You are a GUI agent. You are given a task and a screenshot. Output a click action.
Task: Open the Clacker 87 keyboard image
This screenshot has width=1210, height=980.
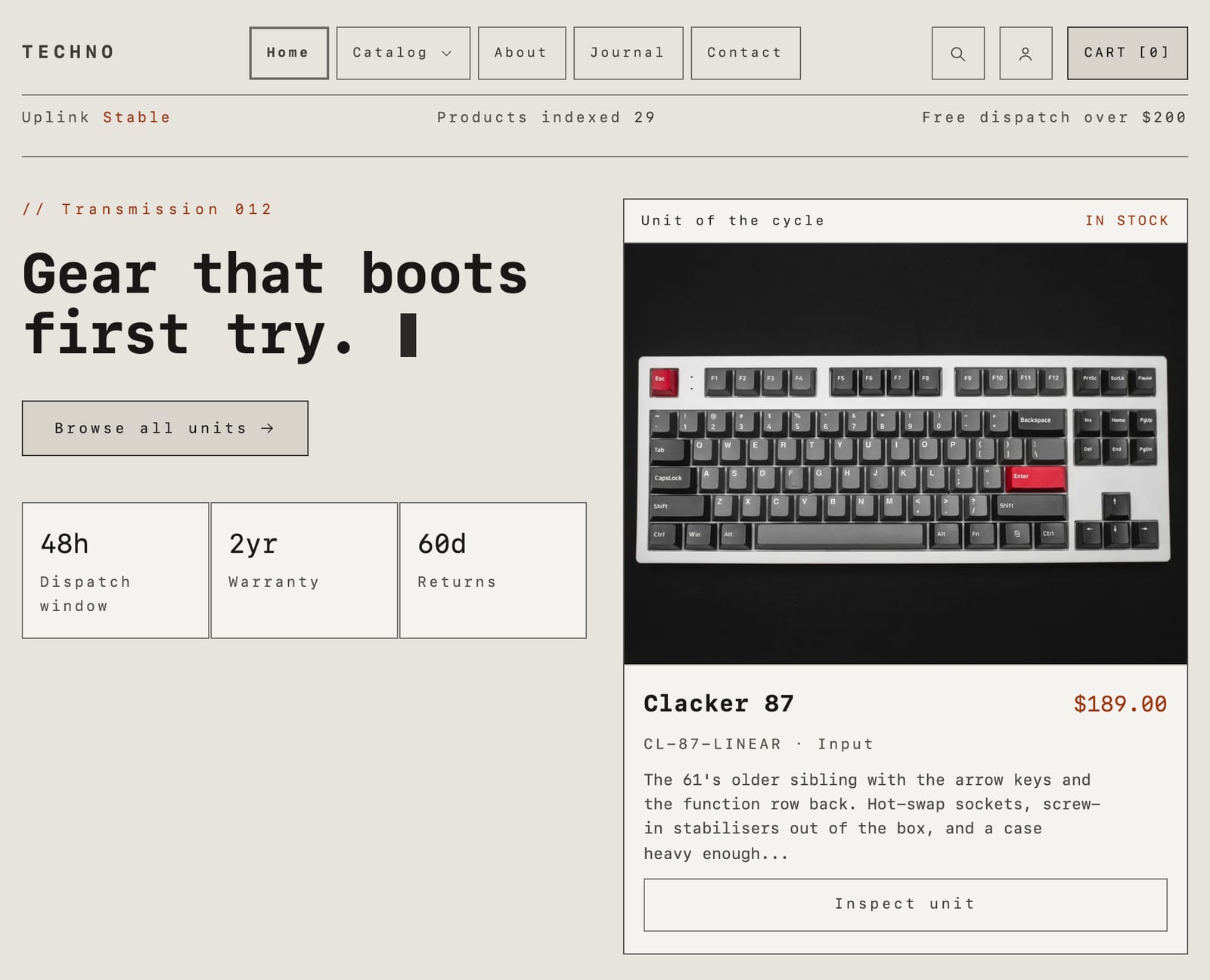[905, 454]
